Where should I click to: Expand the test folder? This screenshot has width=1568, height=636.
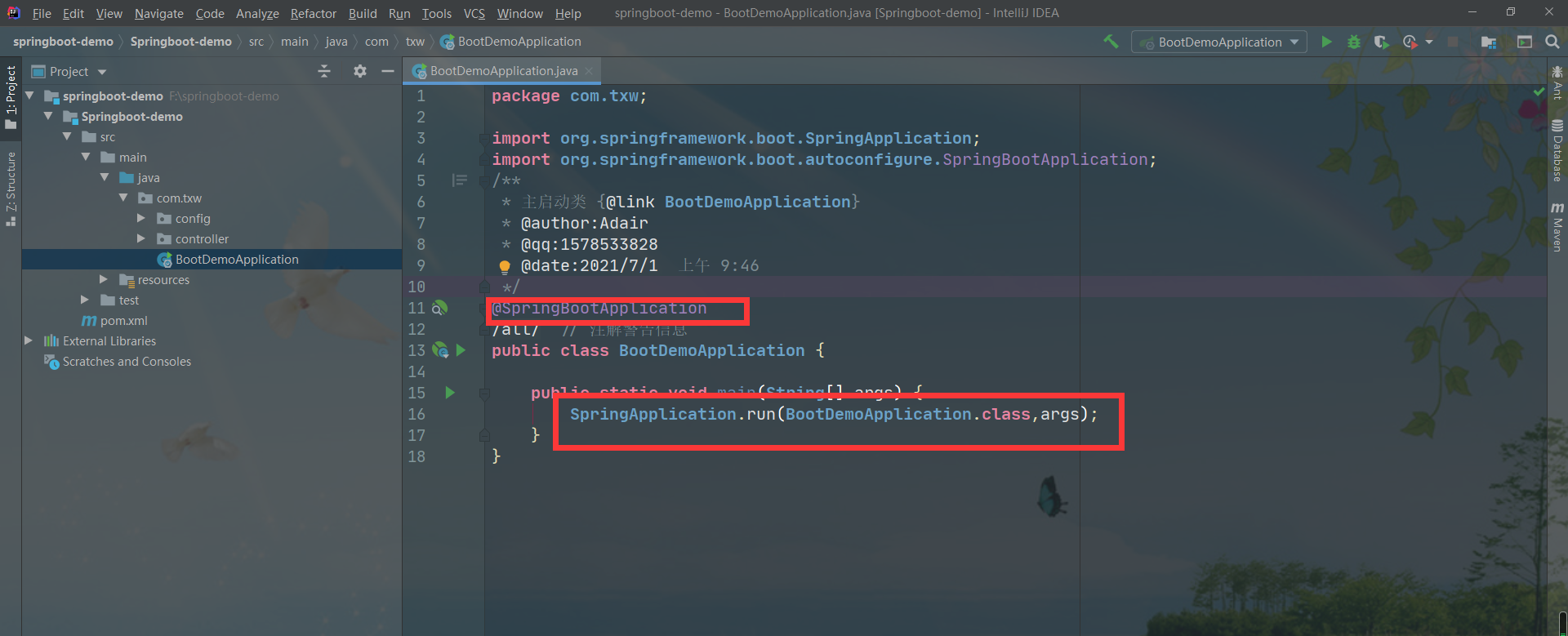pyautogui.click(x=85, y=300)
